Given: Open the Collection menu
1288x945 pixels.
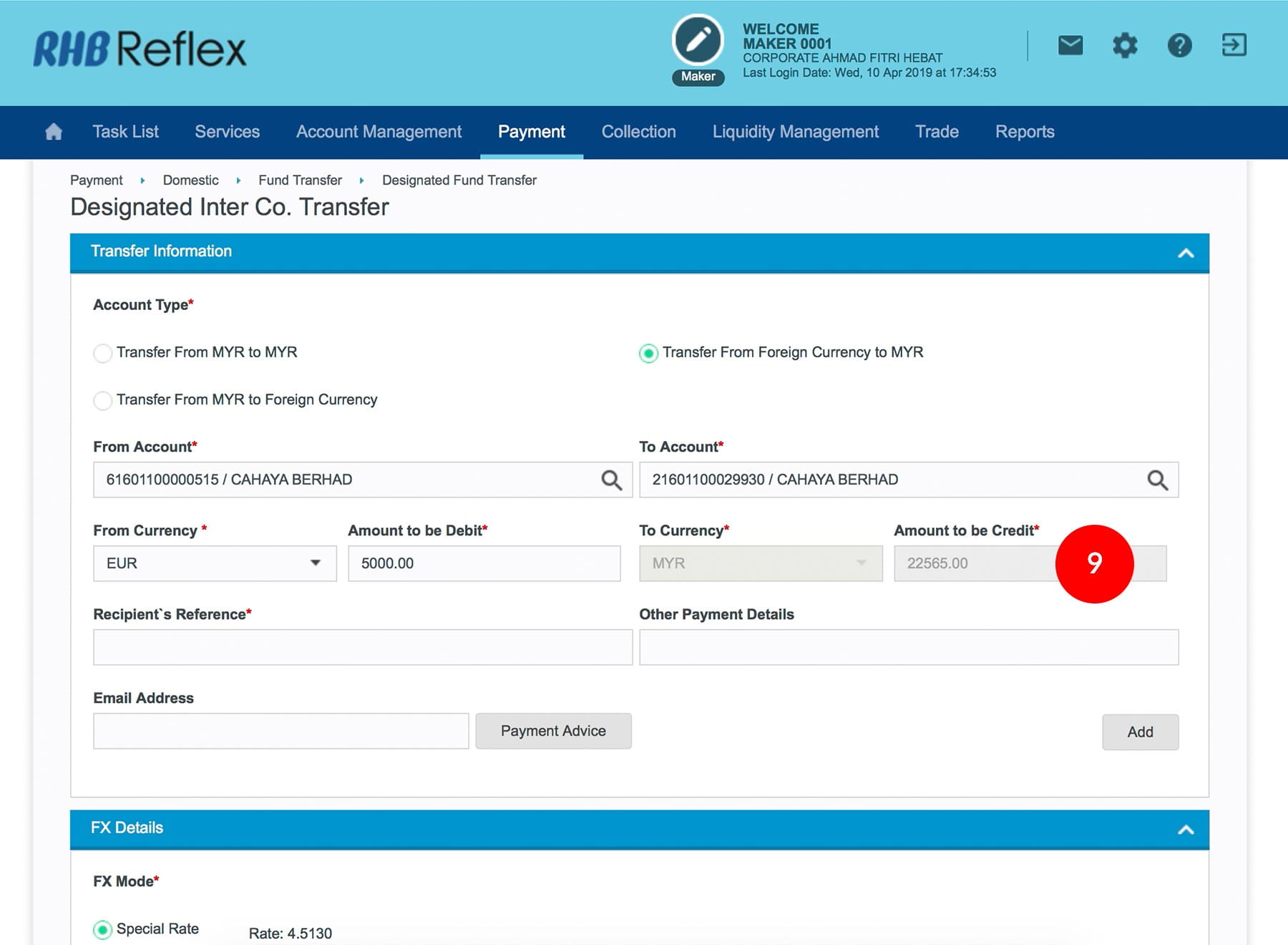Looking at the screenshot, I should pyautogui.click(x=638, y=132).
